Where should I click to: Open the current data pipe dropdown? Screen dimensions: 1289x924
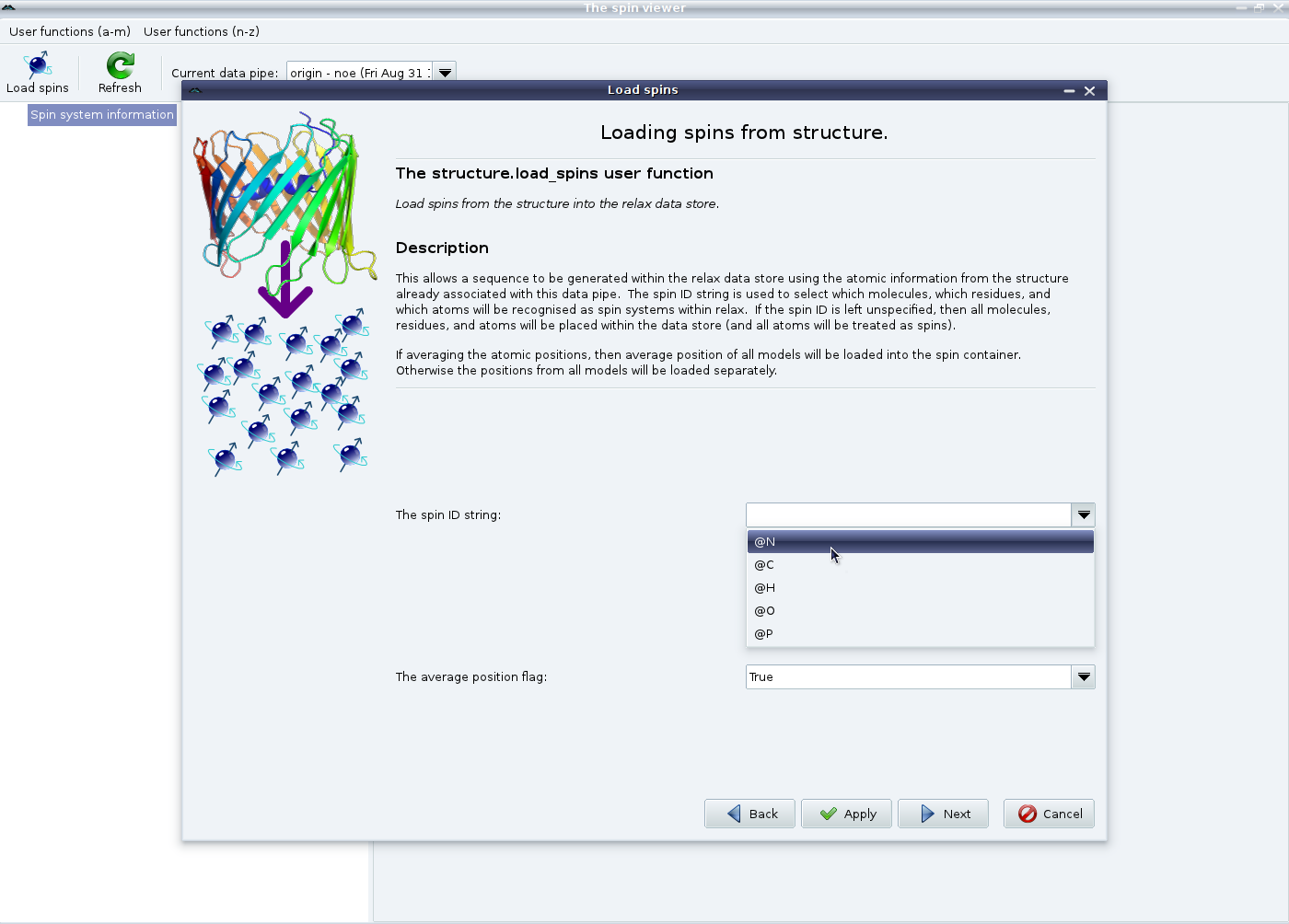445,73
